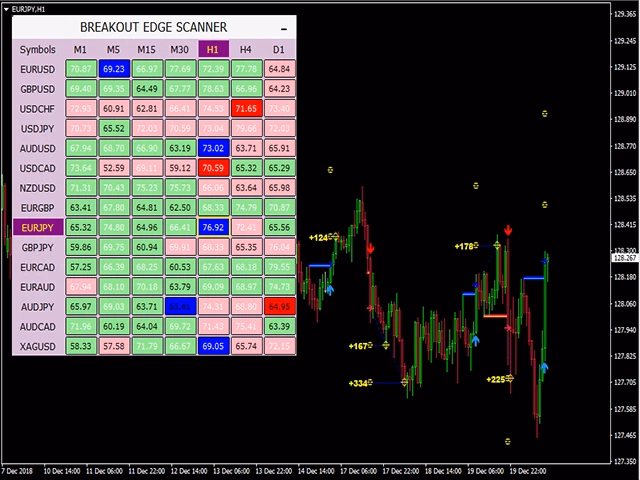Select the M15 timeframe column header
This screenshot has width=640, height=480.
pos(146,49)
